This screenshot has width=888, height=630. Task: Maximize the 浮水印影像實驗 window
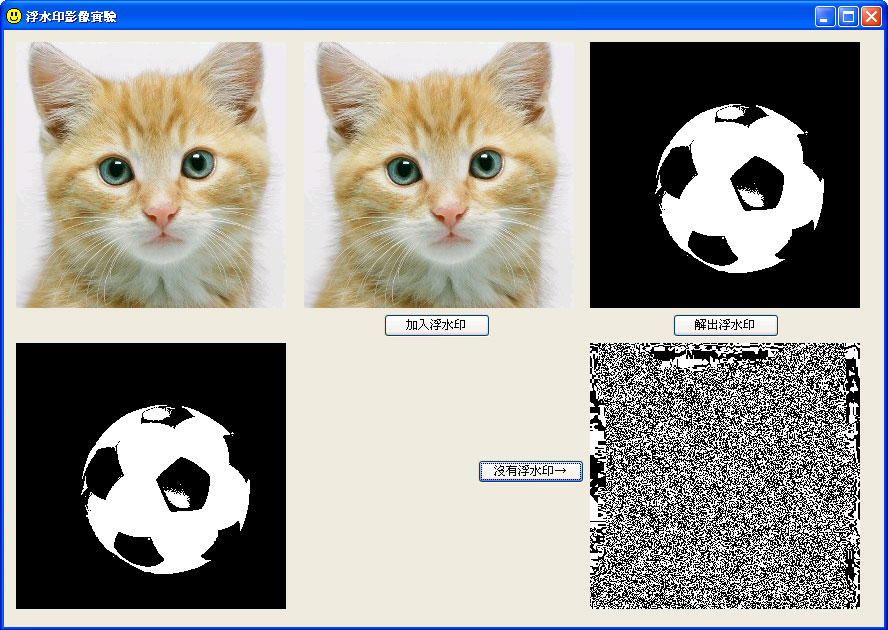click(x=848, y=16)
